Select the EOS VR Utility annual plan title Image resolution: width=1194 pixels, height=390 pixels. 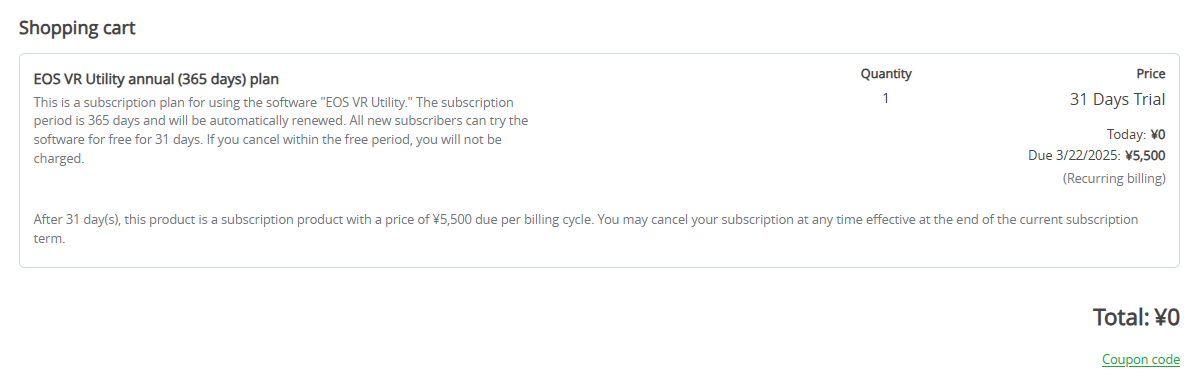pos(156,78)
